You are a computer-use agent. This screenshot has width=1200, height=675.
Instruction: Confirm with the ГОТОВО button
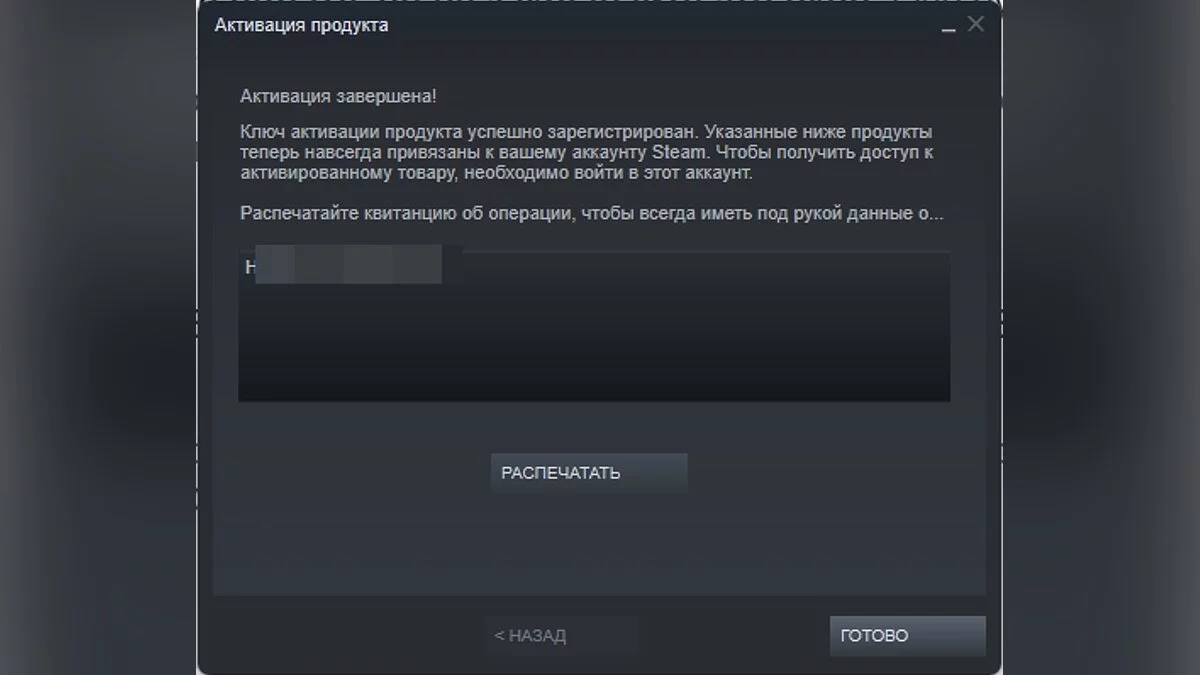pos(907,636)
